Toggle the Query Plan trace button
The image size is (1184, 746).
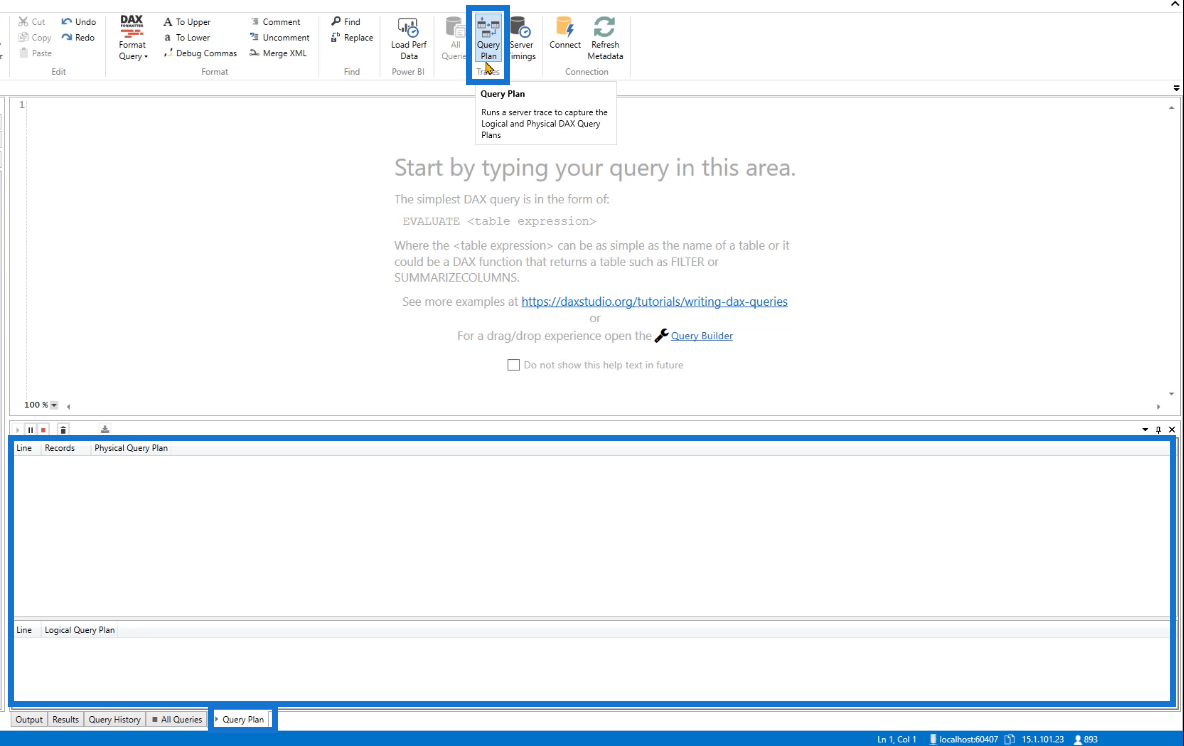point(488,39)
